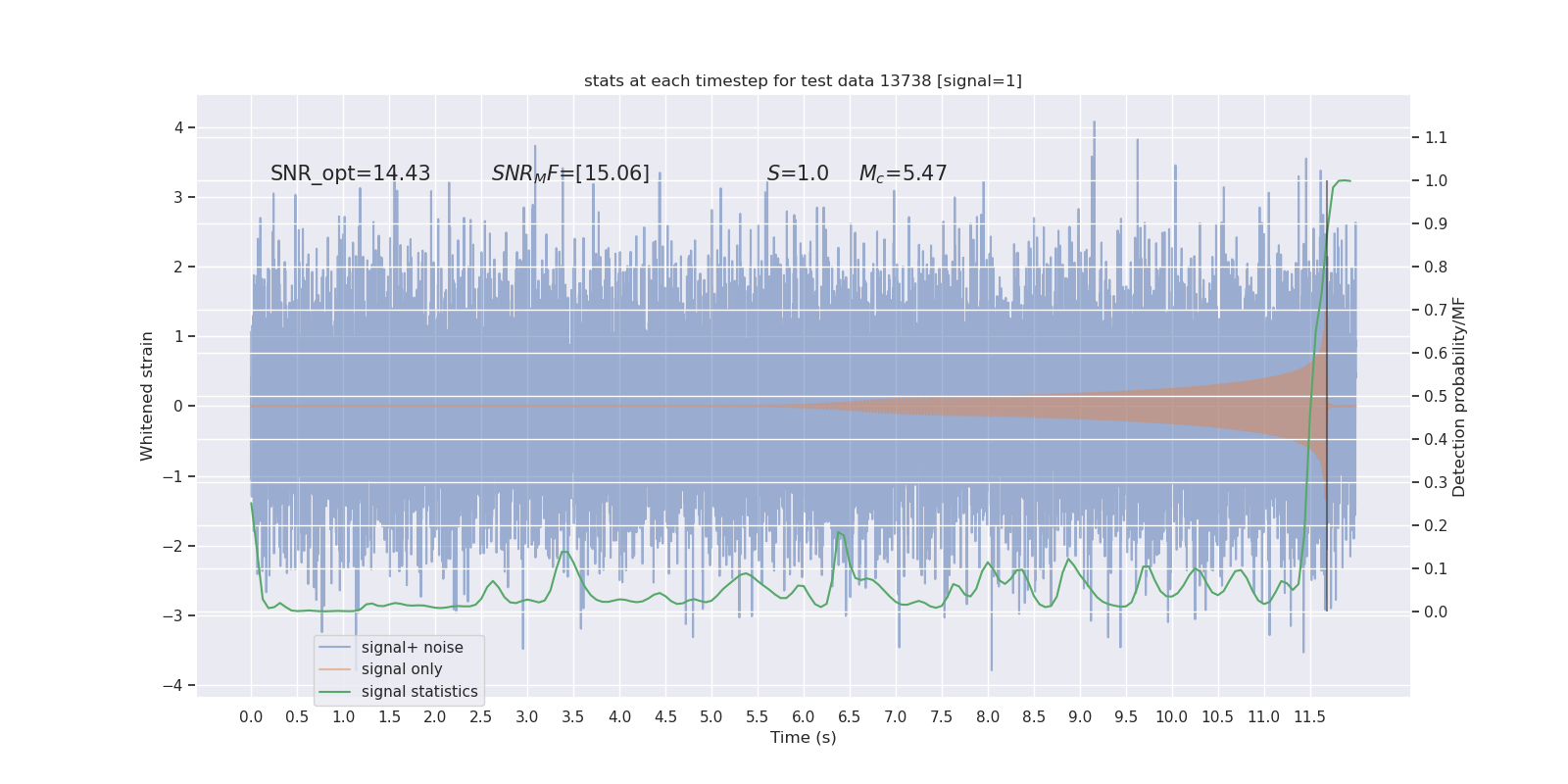
Task: Click the orange 'signal only' legend line
Action: pos(334,669)
